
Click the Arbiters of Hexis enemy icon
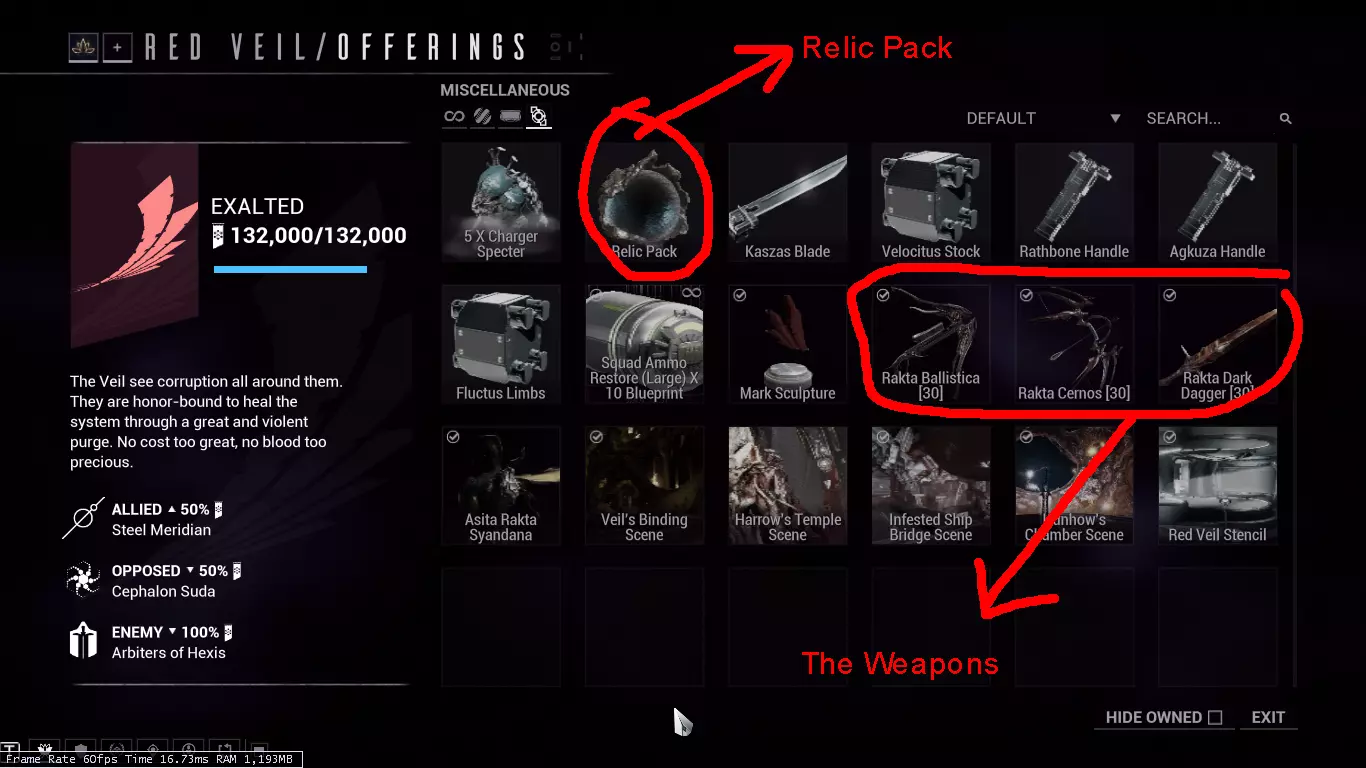tap(83, 642)
